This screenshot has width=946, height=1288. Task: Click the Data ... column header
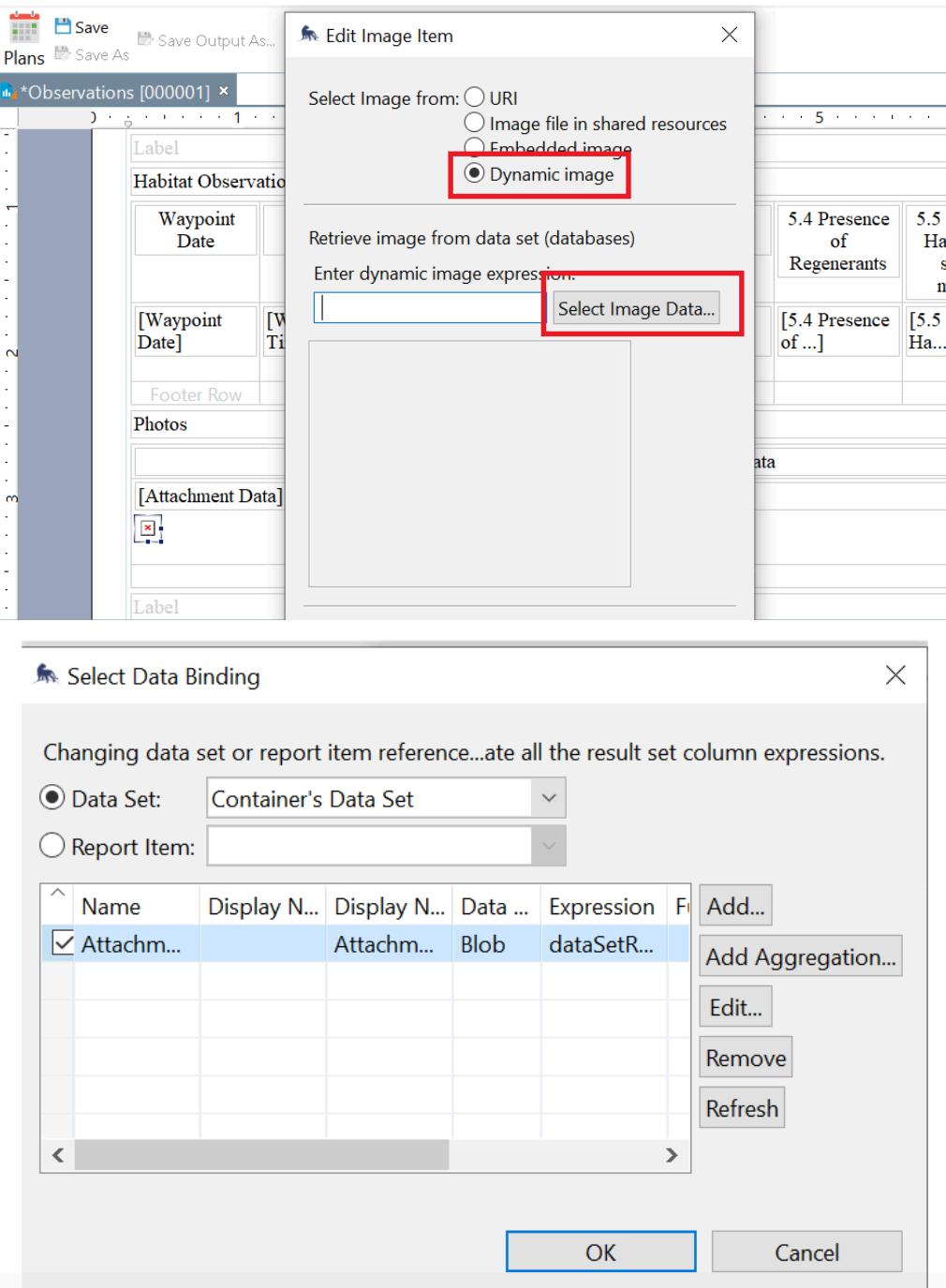(496, 906)
